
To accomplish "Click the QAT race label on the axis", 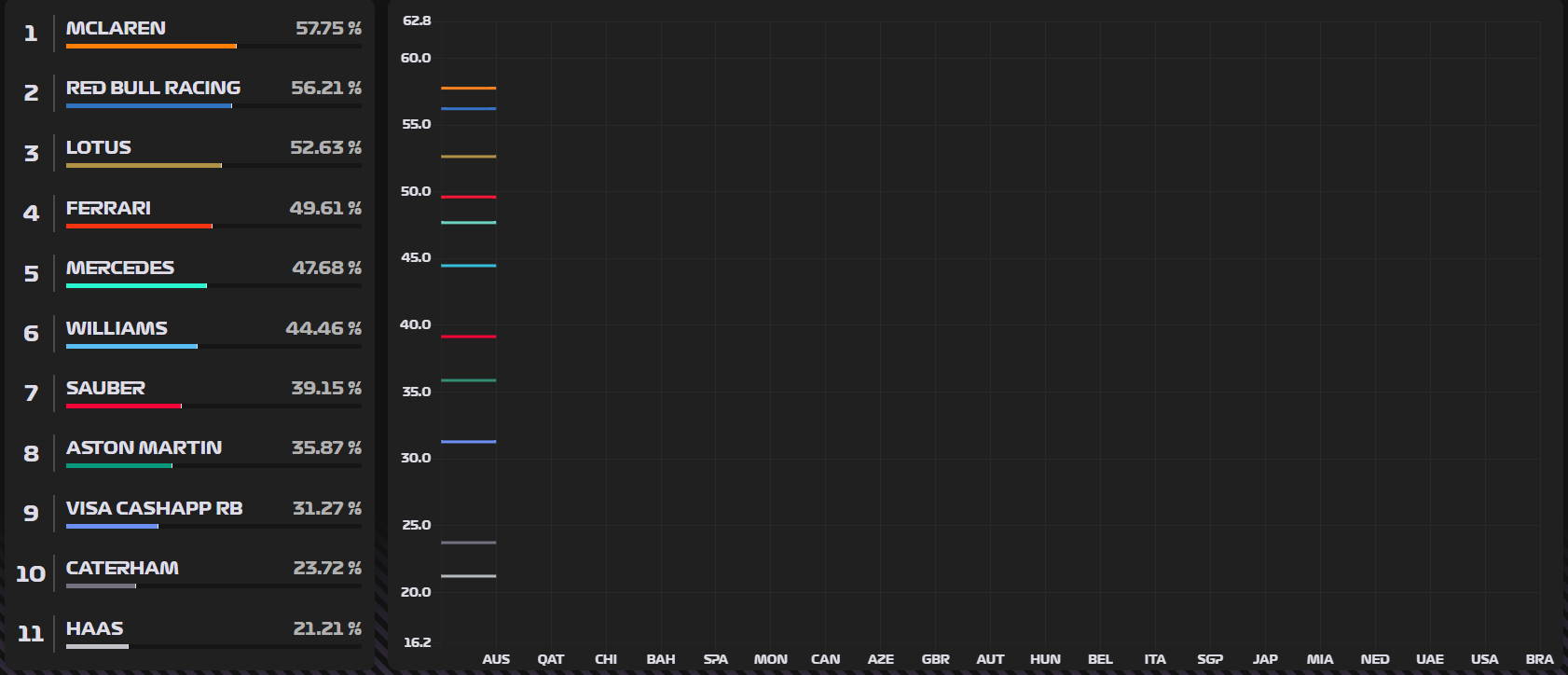I will pyautogui.click(x=551, y=659).
